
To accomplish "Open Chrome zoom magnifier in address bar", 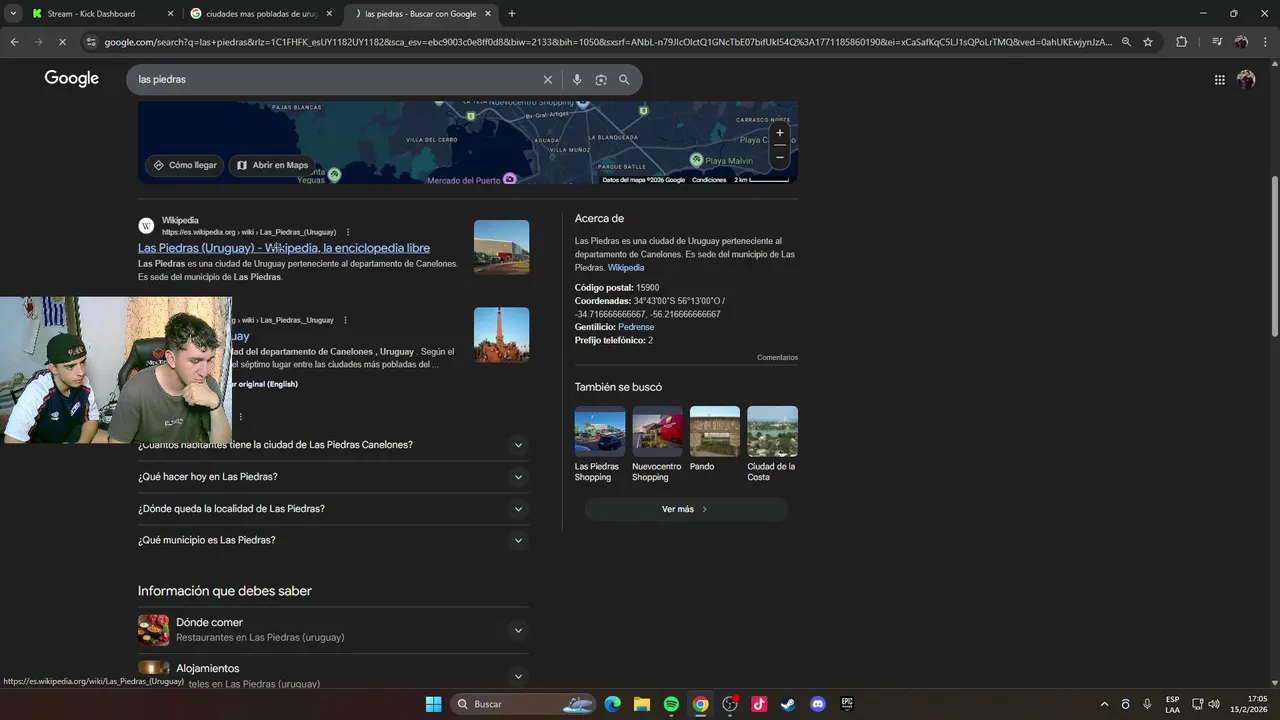I will (1126, 42).
